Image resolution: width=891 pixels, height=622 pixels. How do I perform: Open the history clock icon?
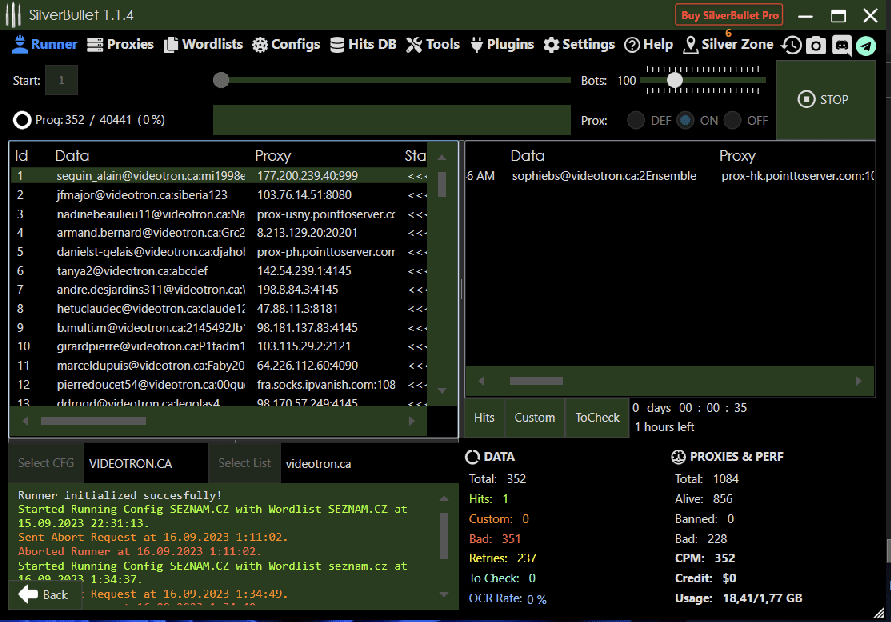click(x=791, y=45)
